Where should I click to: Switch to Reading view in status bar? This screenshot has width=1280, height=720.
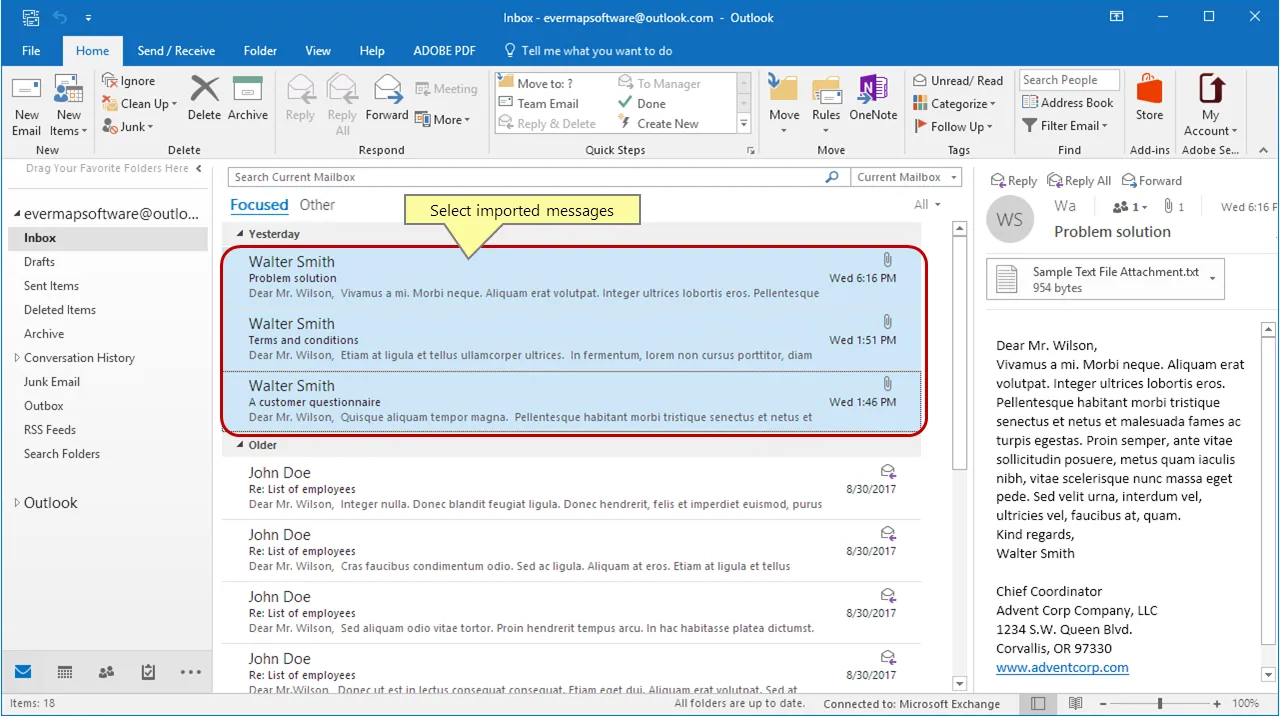pyautogui.click(x=1076, y=704)
